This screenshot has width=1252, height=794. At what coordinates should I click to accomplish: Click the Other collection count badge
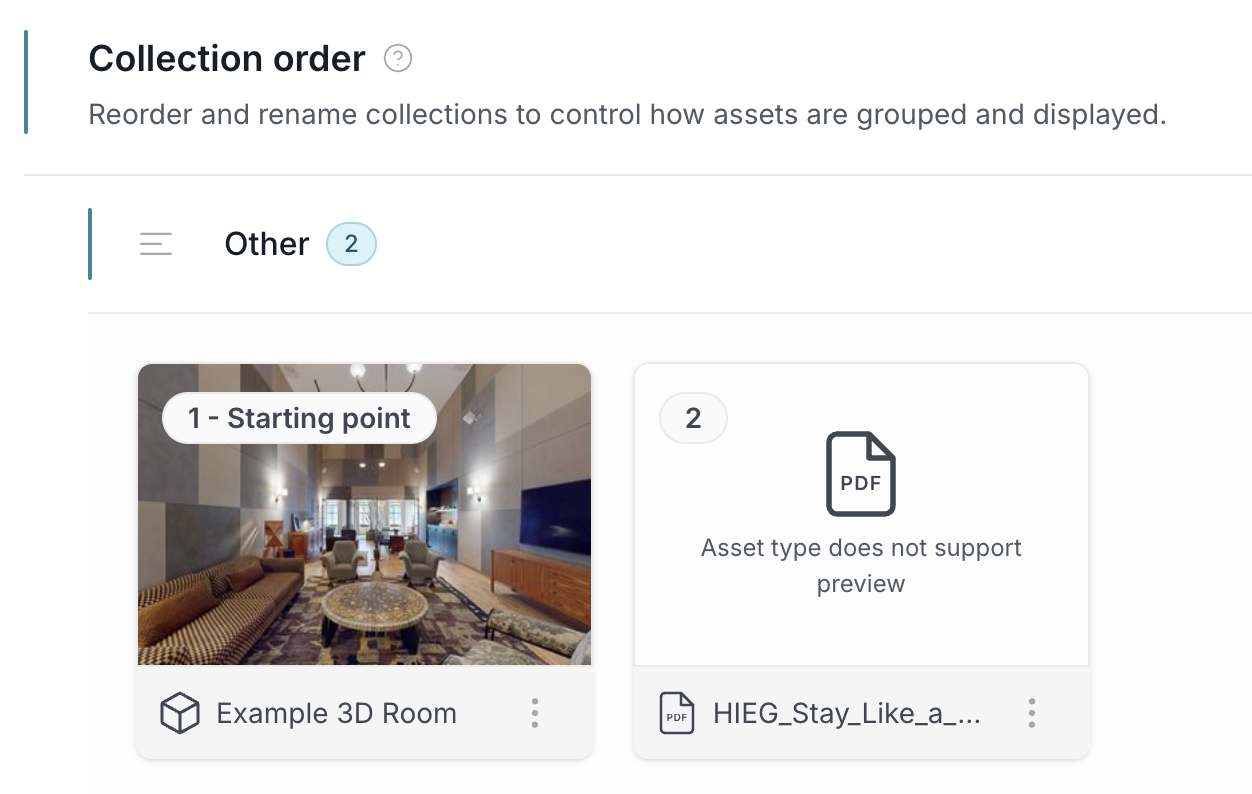[351, 244]
